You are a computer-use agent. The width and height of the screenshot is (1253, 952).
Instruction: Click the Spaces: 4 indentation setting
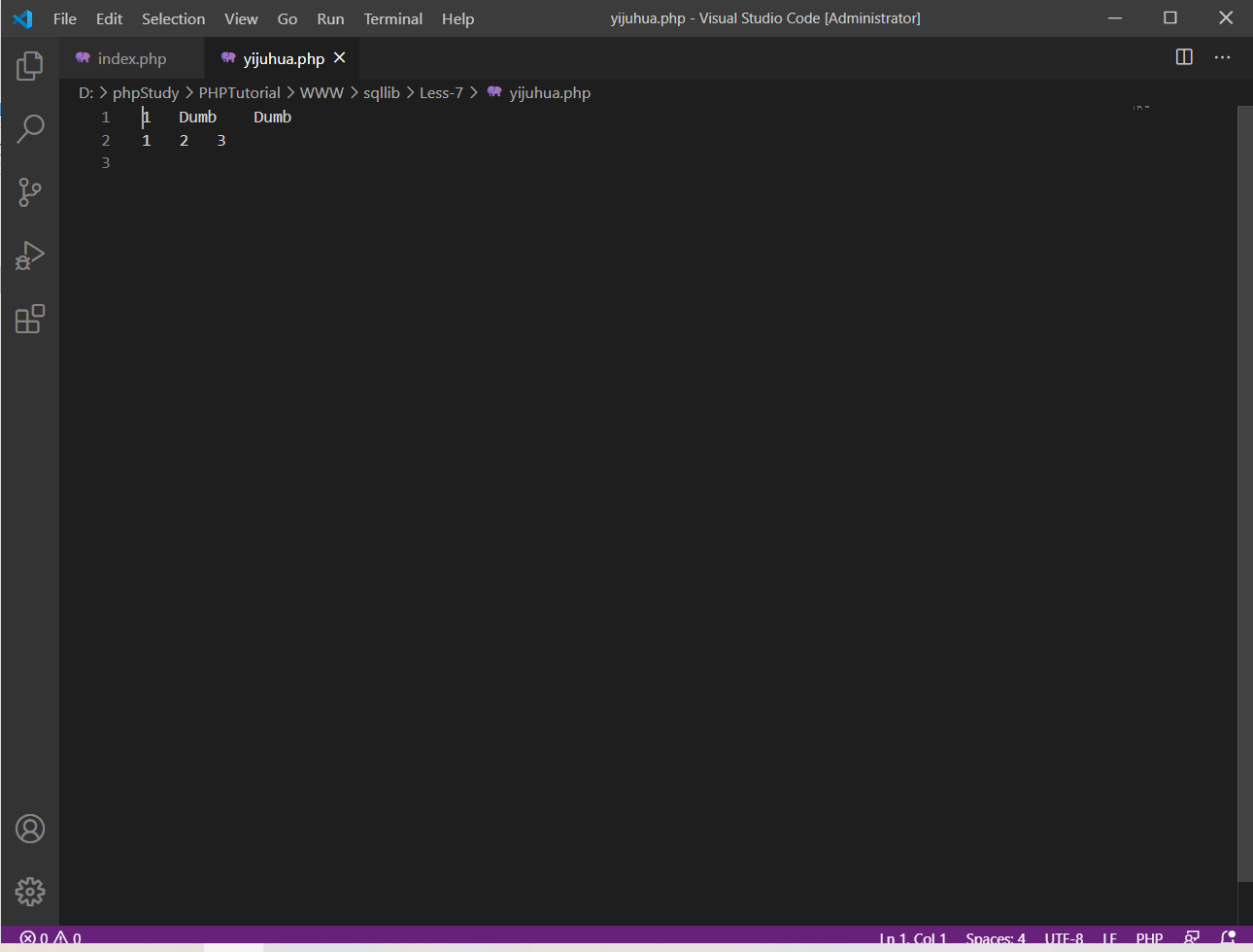tap(995, 938)
